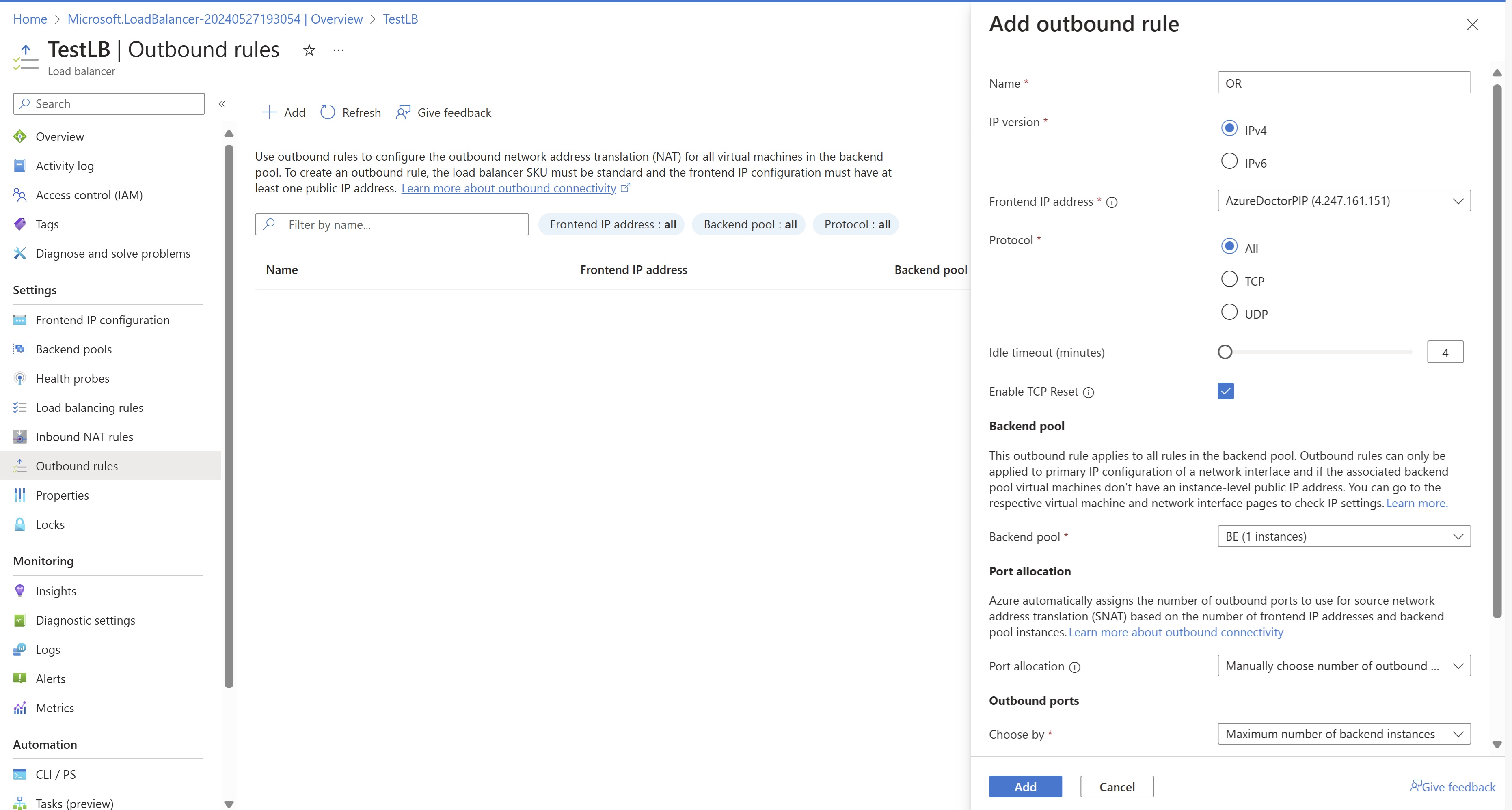Viewport: 1512px width, 810px height.
Task: Open Health probes from the sidebar
Action: pos(72,378)
